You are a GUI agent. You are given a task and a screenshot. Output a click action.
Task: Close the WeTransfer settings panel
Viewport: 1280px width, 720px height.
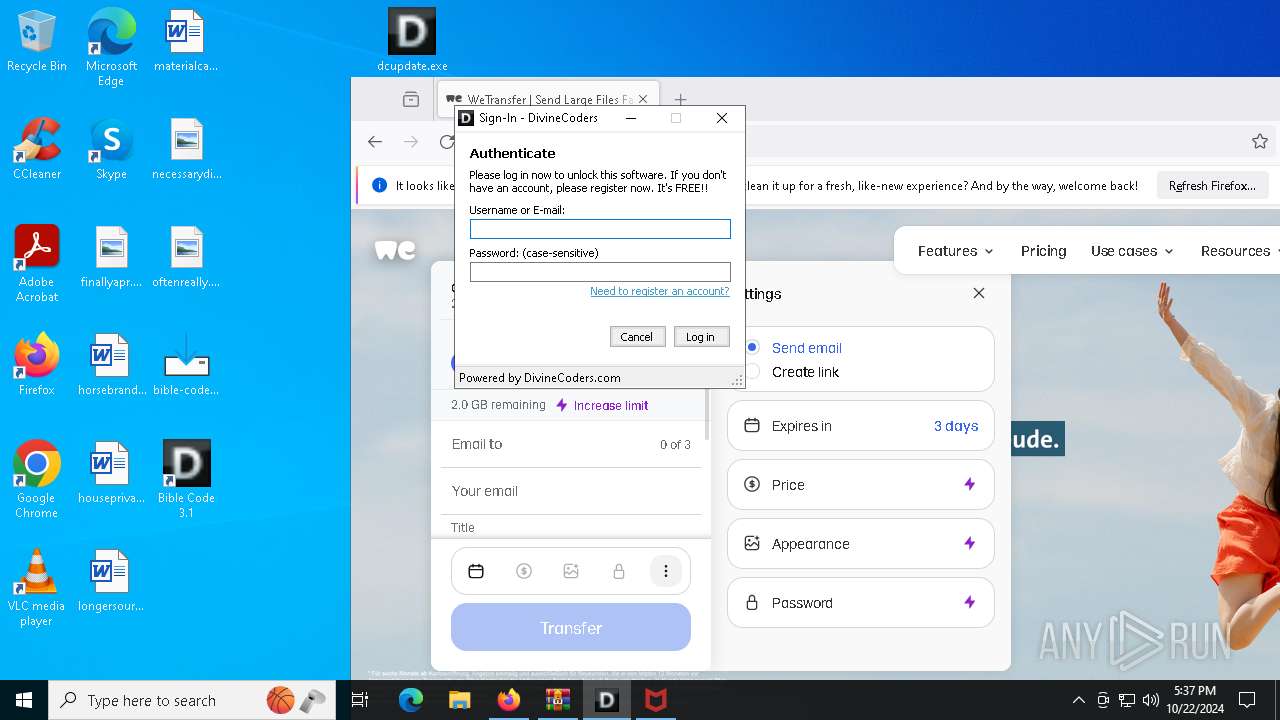pyautogui.click(x=979, y=293)
